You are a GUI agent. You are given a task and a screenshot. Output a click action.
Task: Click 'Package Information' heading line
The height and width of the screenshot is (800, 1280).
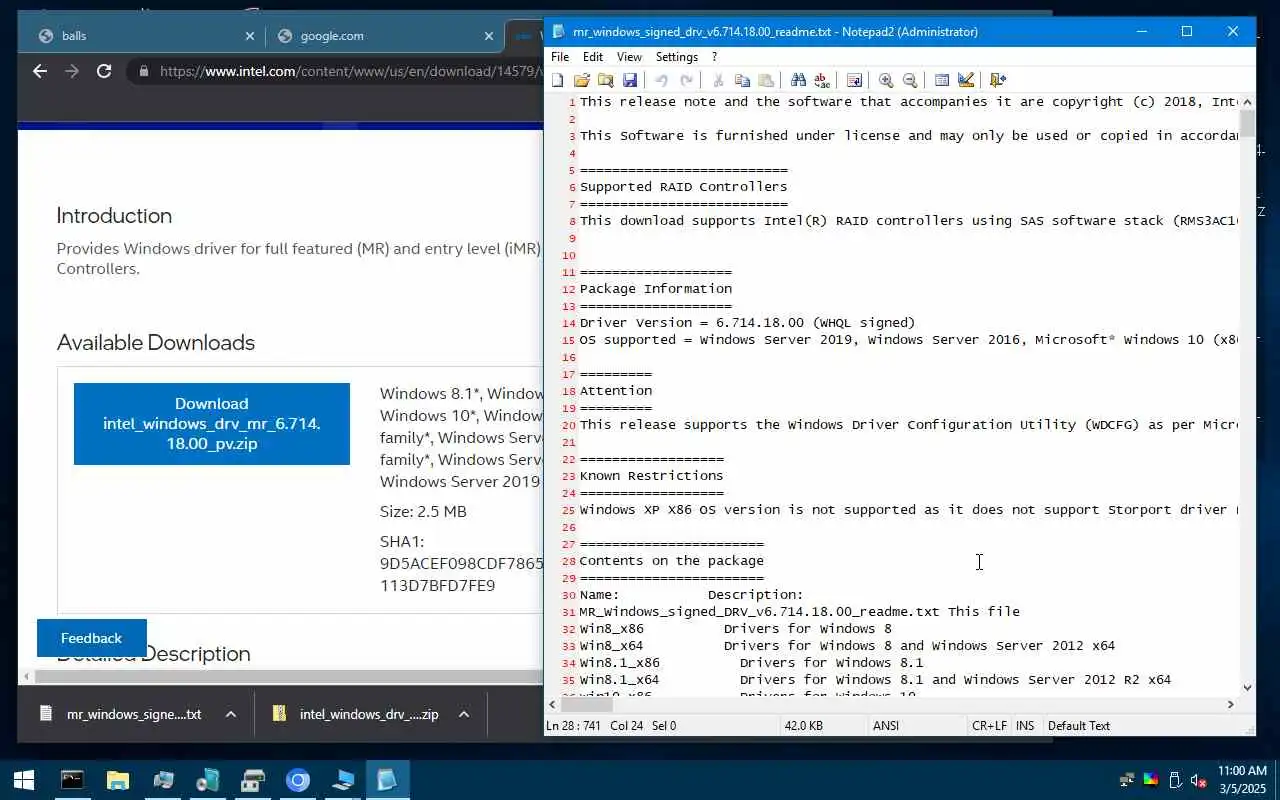pos(655,289)
